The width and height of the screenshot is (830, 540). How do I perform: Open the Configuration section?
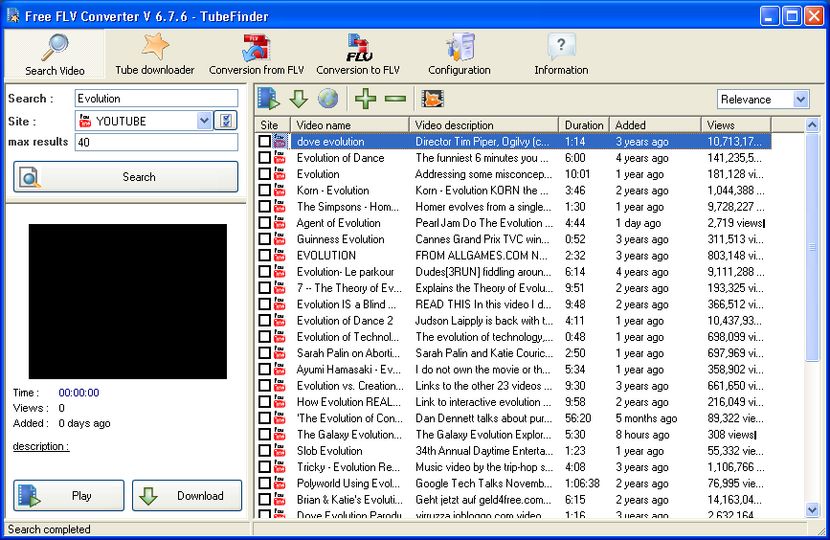pyautogui.click(x=459, y=55)
